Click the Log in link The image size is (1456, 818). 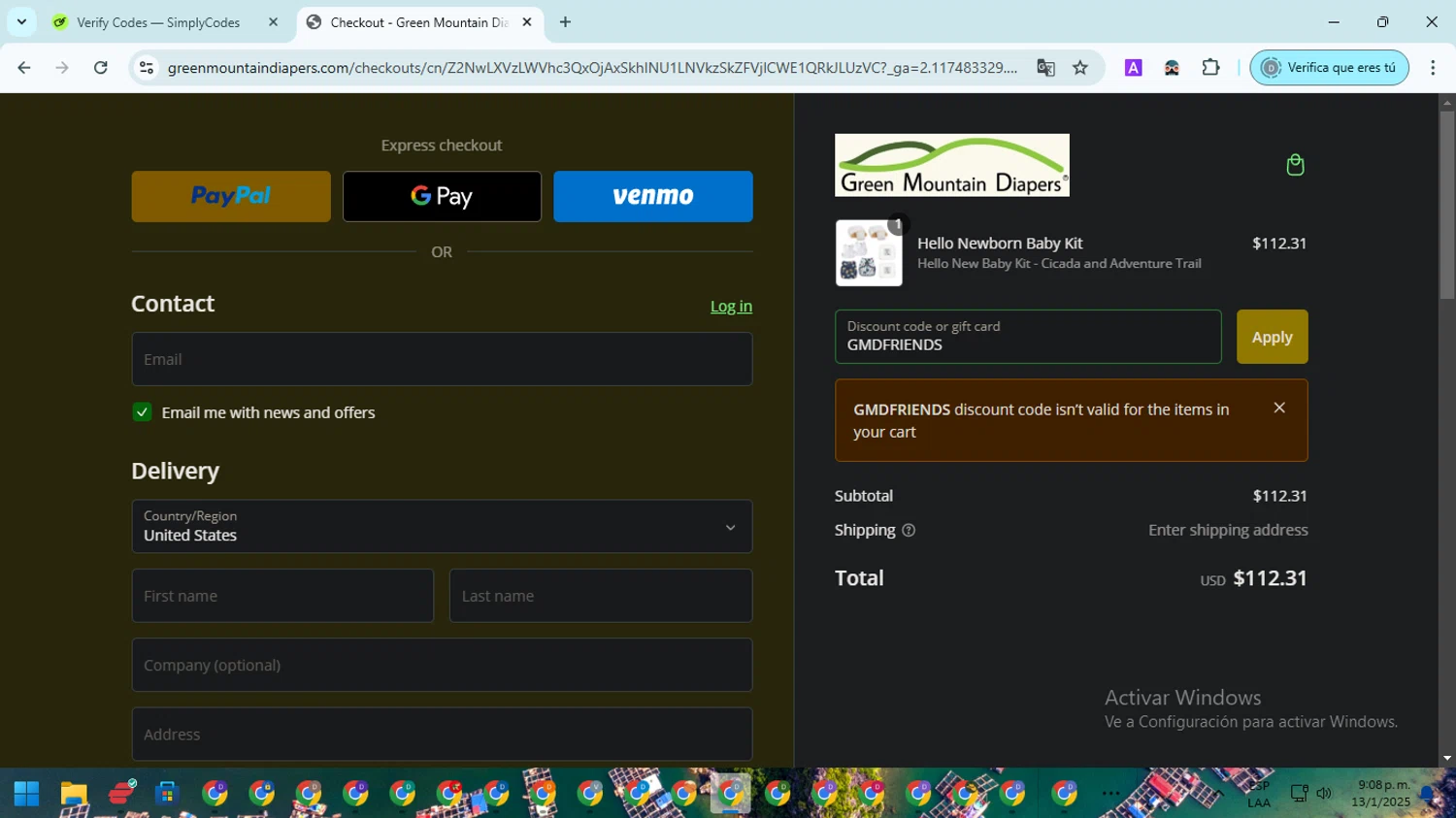pos(731,307)
